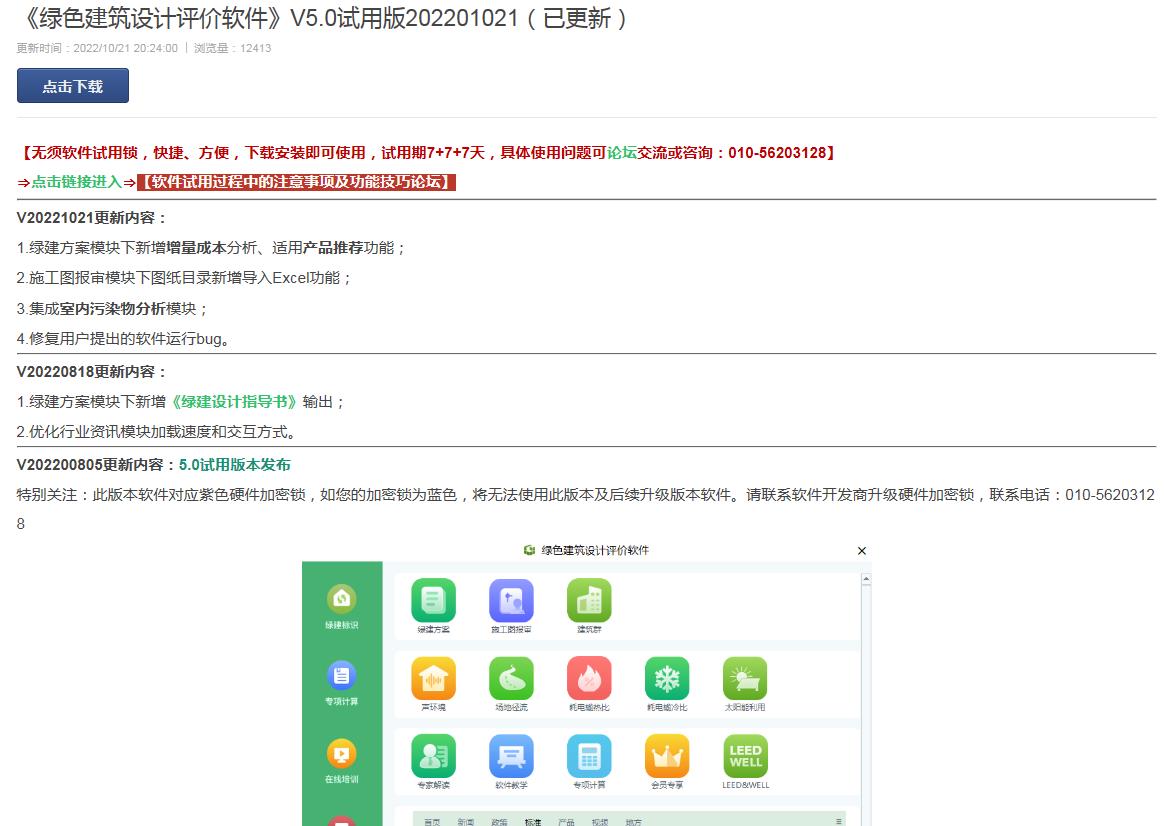
Task: Open the 耗电输热比 flame icon
Action: pos(589,679)
